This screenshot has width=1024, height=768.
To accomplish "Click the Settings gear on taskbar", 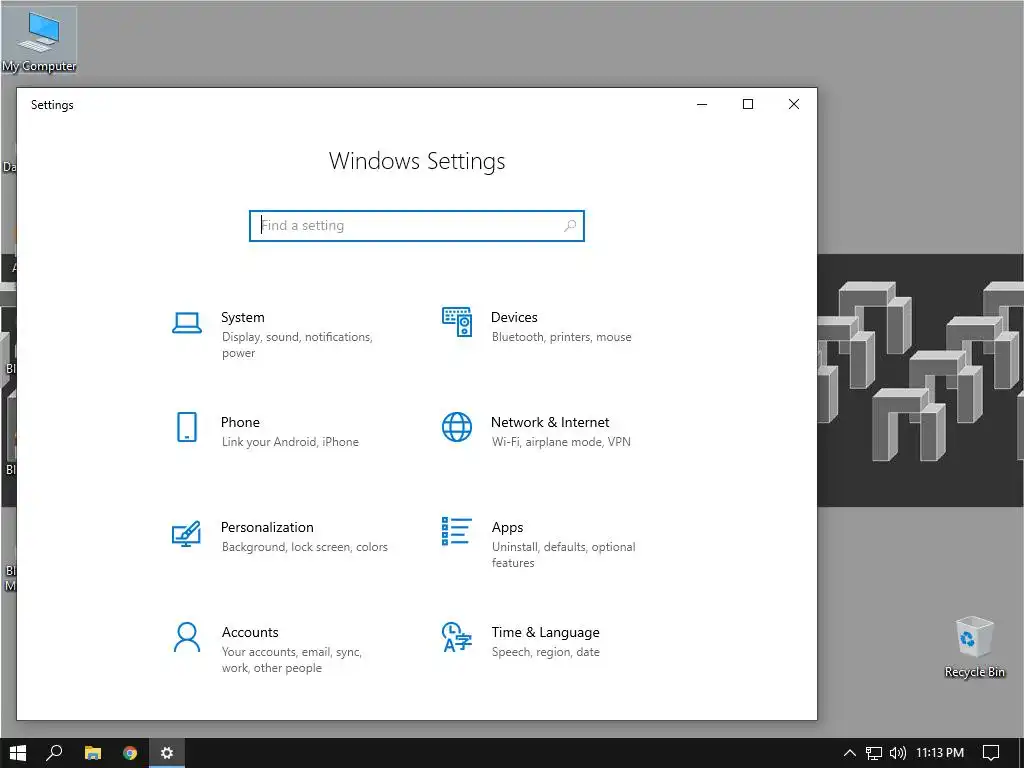I will 167,753.
